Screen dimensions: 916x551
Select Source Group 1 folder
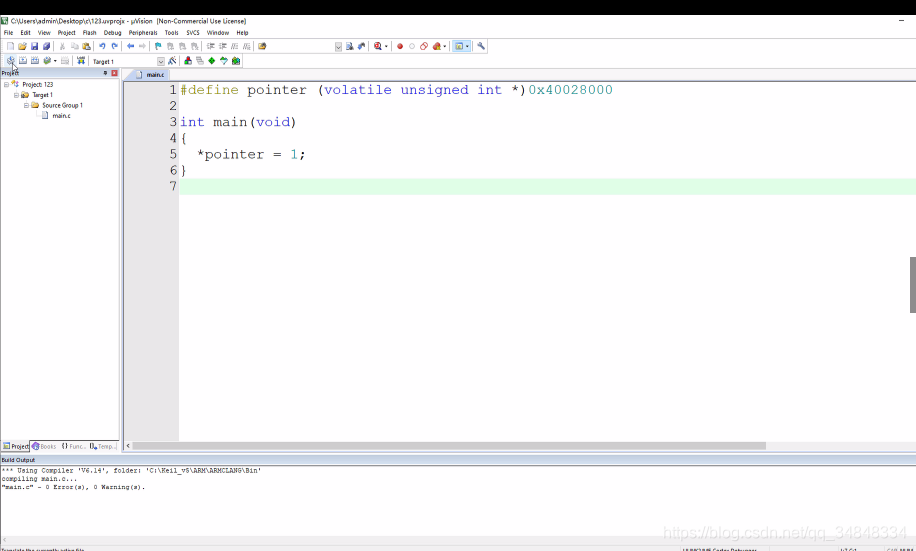[x=63, y=105]
